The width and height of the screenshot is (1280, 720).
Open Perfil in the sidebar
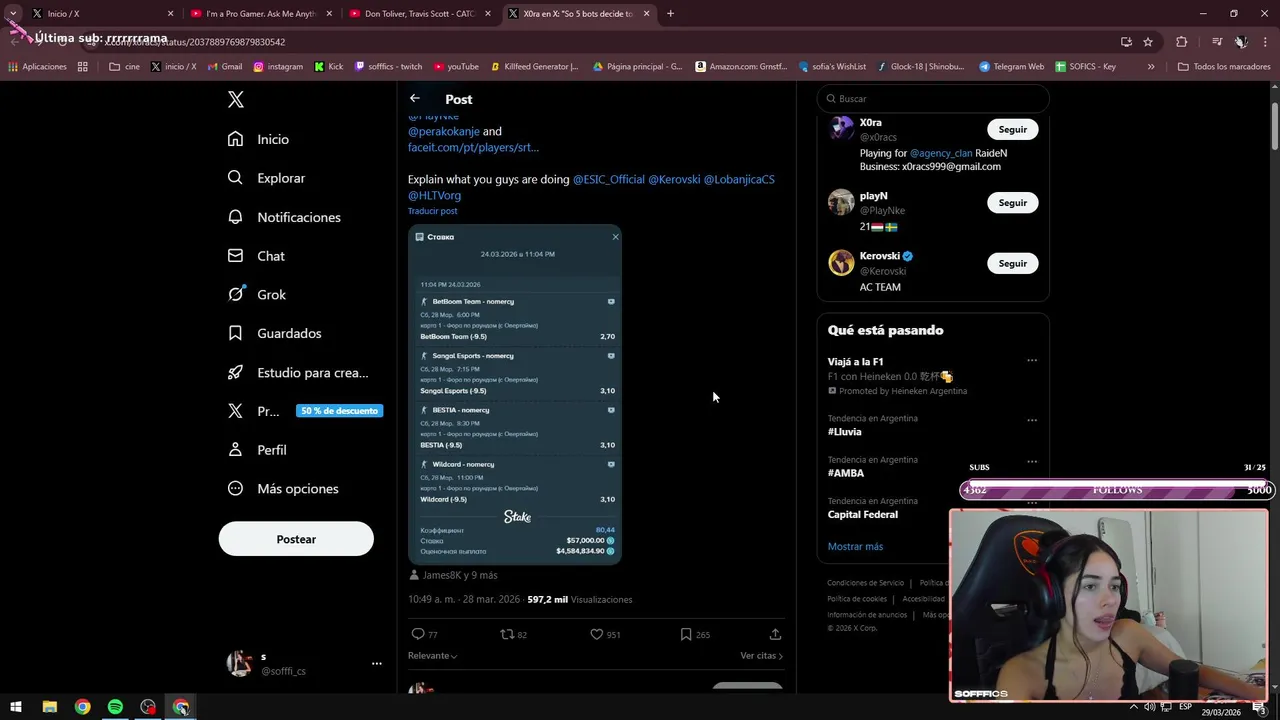point(257,450)
